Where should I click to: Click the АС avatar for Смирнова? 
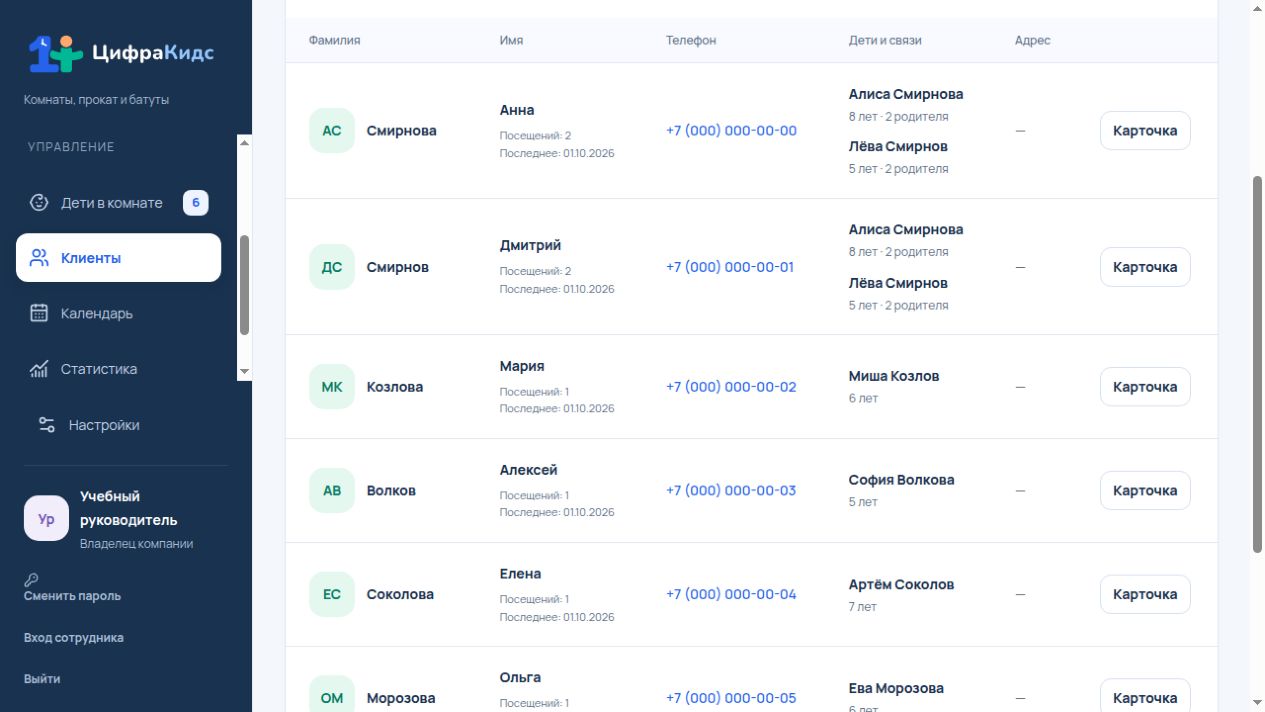pos(332,131)
